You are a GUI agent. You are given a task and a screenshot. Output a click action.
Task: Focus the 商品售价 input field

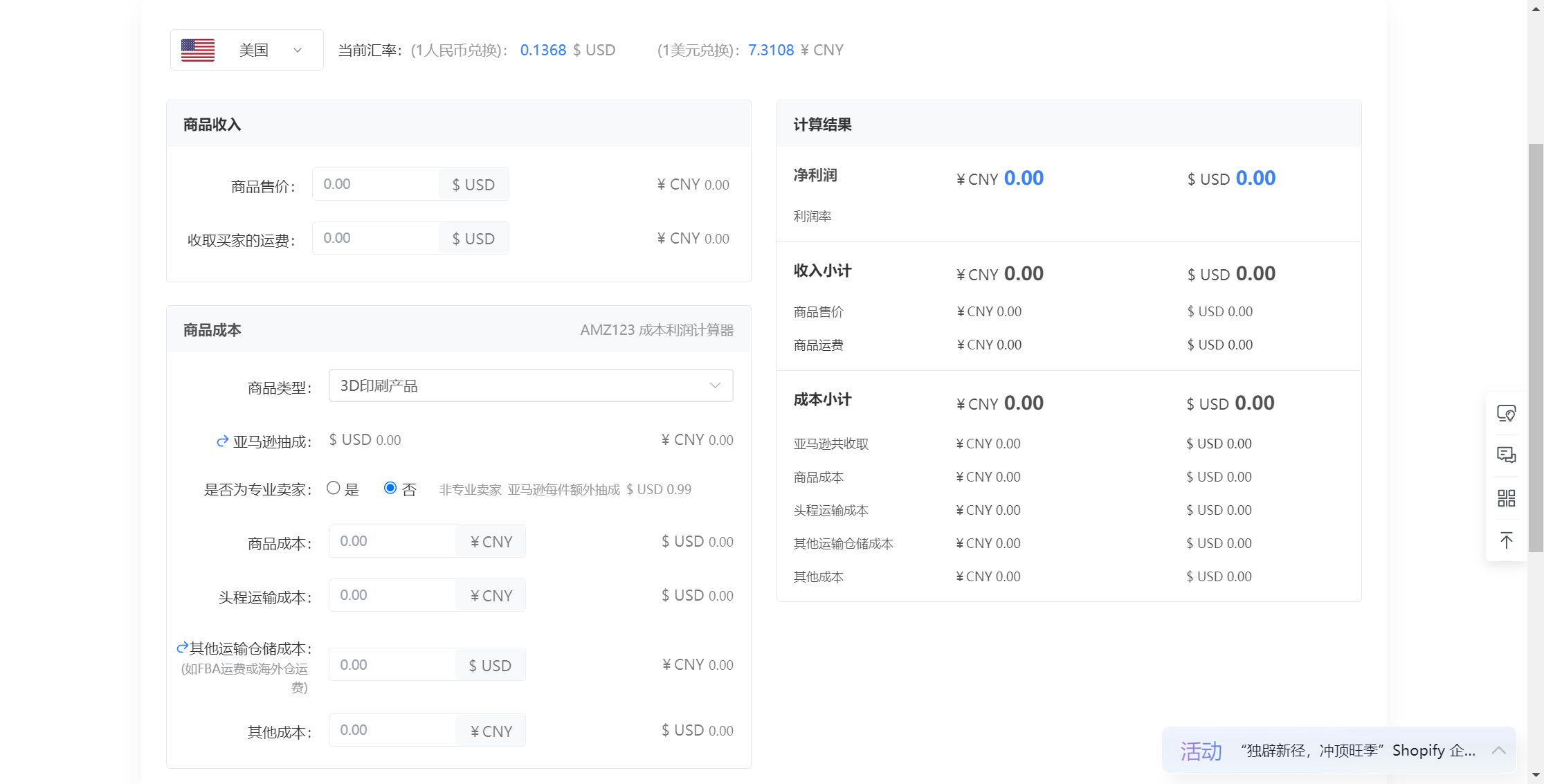(376, 184)
